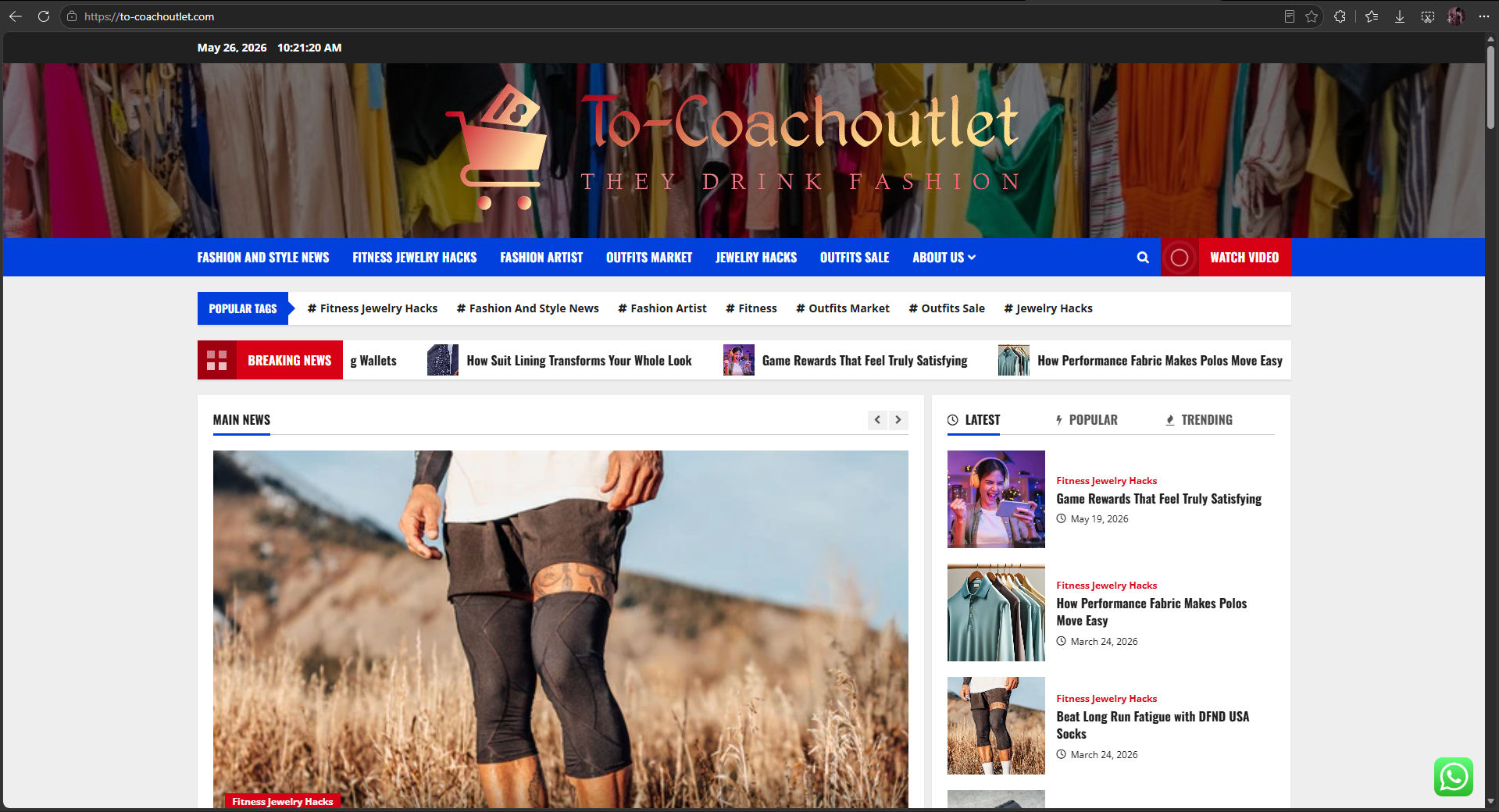Select the # Fitness popular tag
The height and width of the screenshot is (812, 1499).
(x=751, y=308)
